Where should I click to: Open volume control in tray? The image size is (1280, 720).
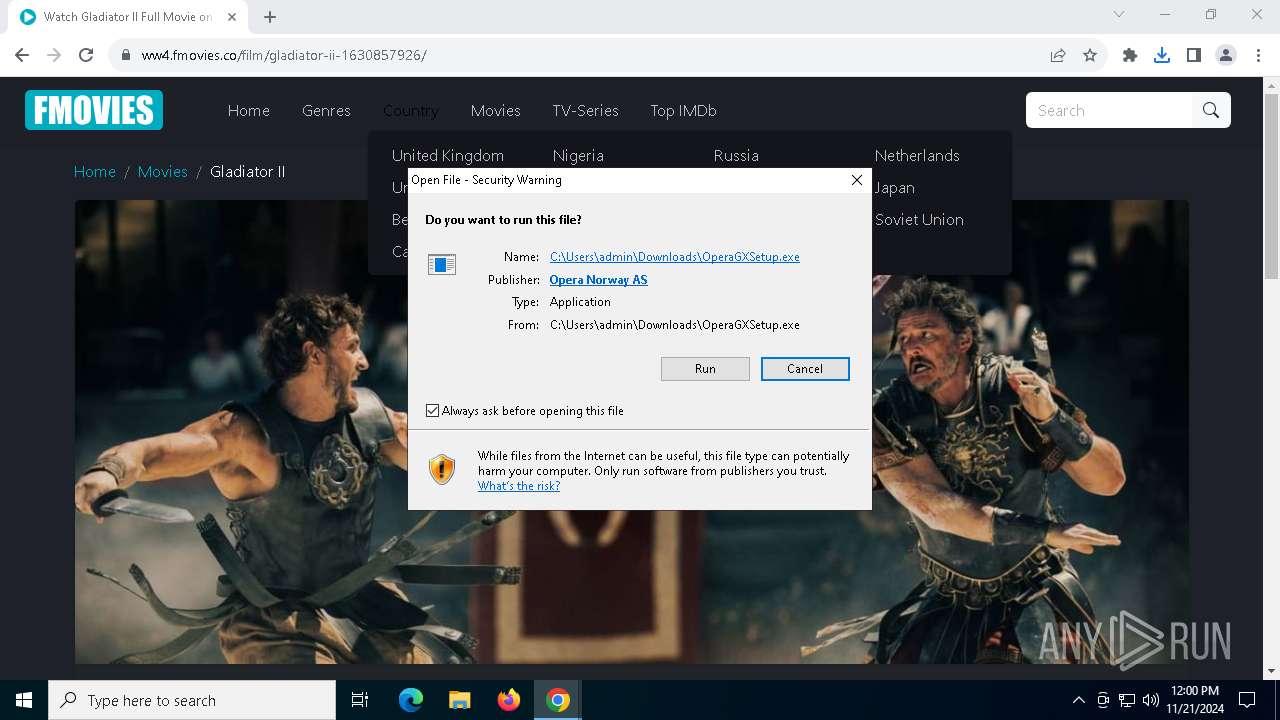[1150, 700]
